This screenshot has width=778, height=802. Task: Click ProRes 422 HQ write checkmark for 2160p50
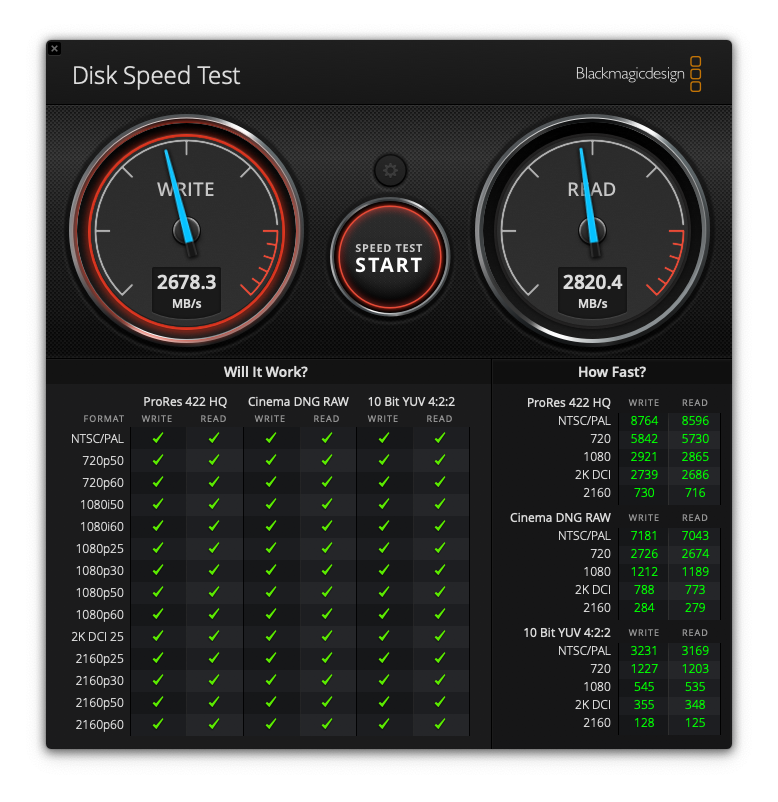click(158, 702)
